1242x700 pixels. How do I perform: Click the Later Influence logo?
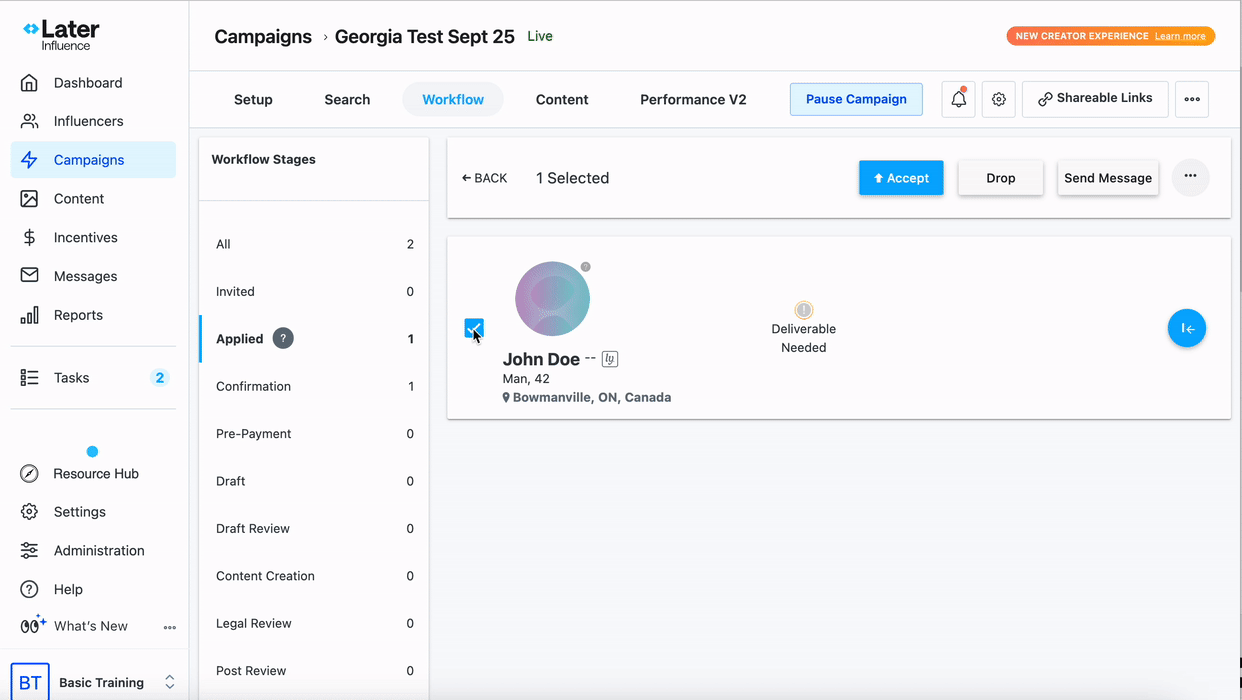point(62,35)
